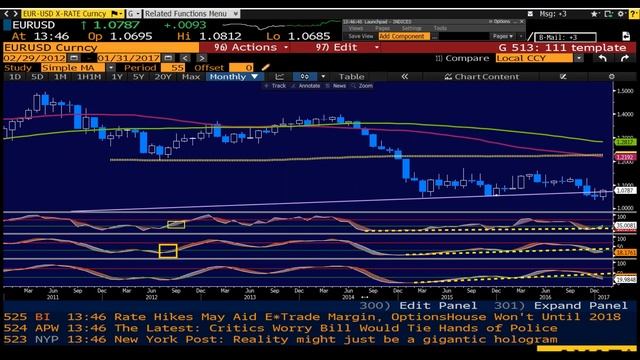This screenshot has height=360, width=640.
Task: Open calendar picker for start date 02/29/2012
Action: (x=73, y=58)
